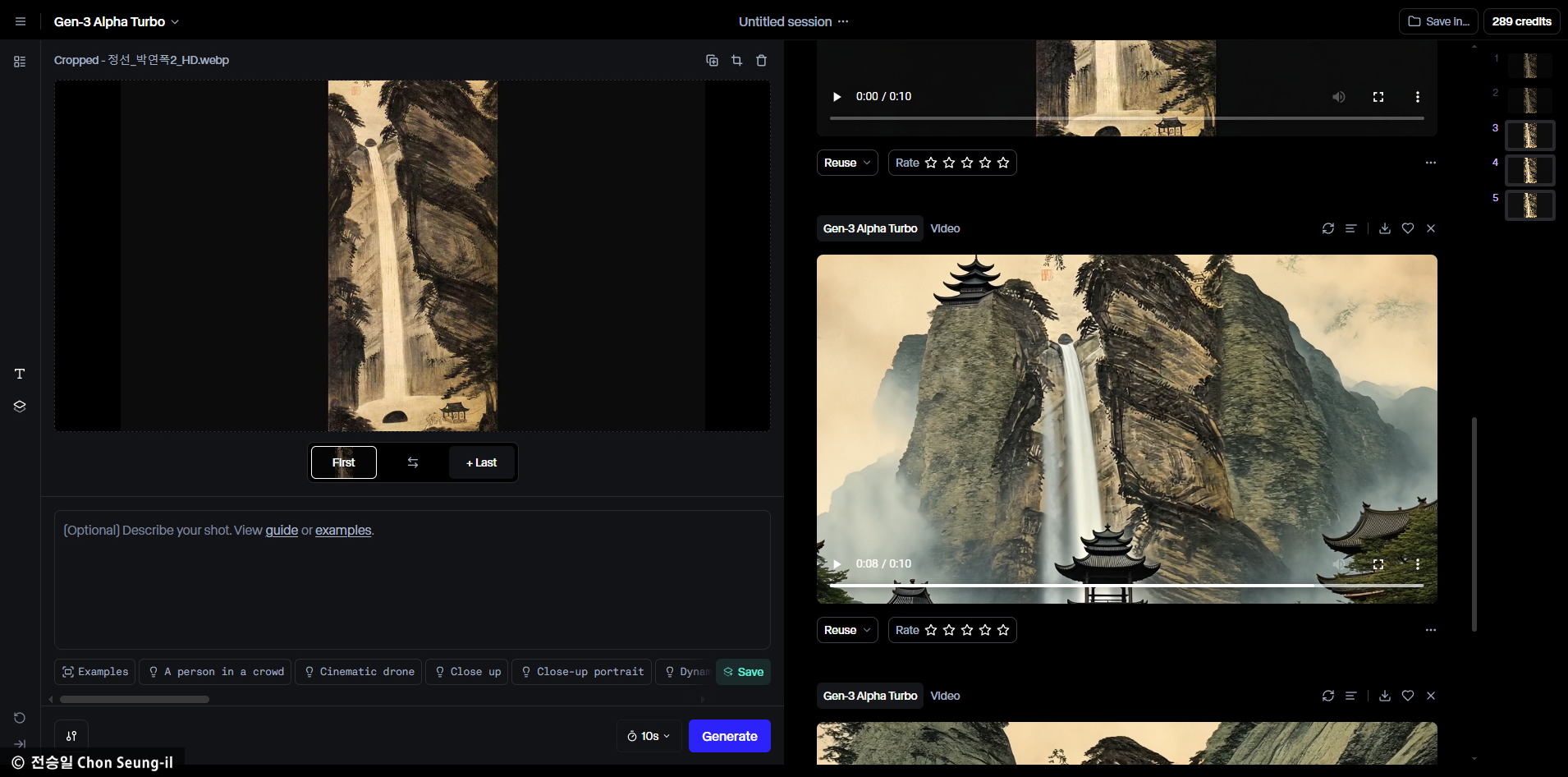1568x777 pixels.
Task: Select thumbnail number 1 in the history strip
Action: coord(1530,66)
